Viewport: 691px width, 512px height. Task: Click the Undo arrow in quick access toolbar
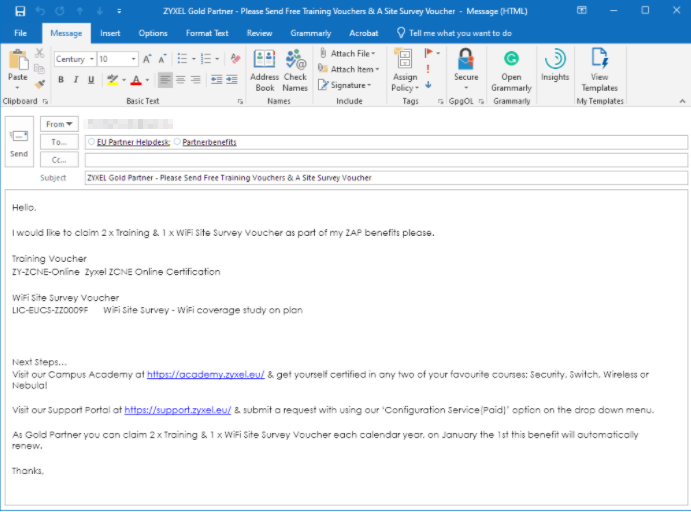(x=40, y=11)
